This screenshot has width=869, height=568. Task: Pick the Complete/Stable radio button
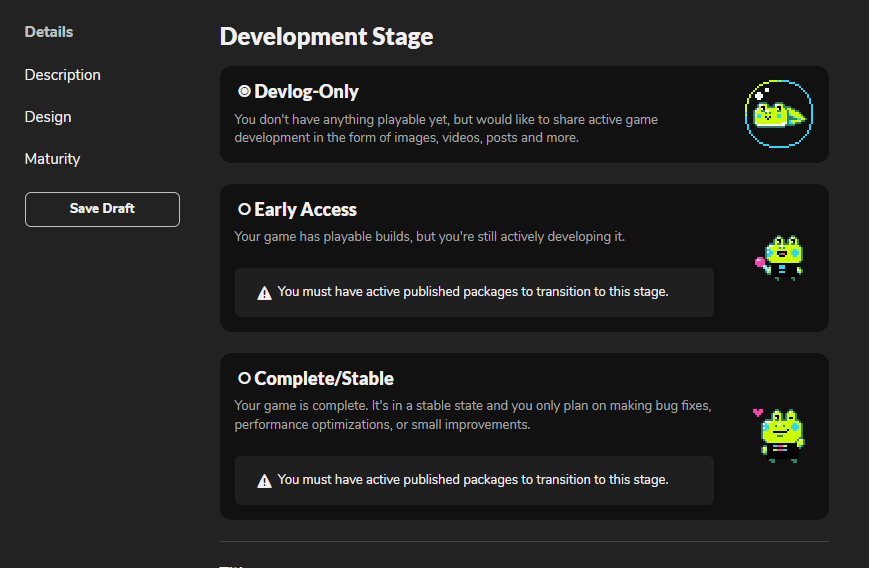(x=244, y=379)
